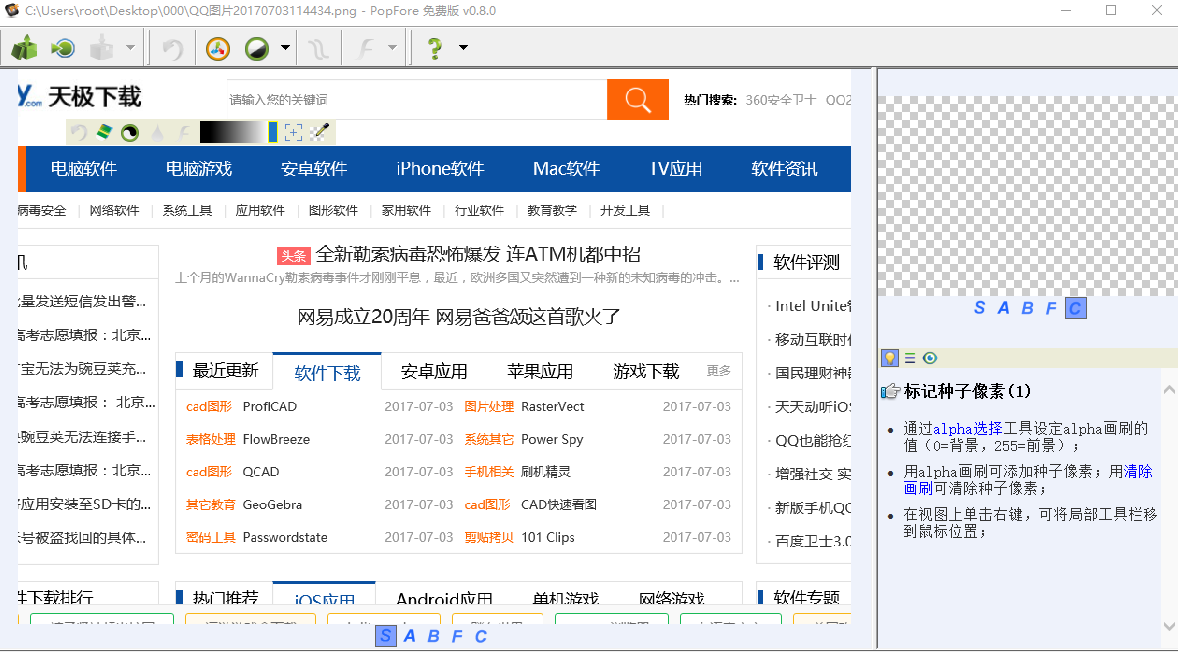The image size is (1178, 652).
Task: Click the water drop icon in local toolbar
Action: coord(157,133)
